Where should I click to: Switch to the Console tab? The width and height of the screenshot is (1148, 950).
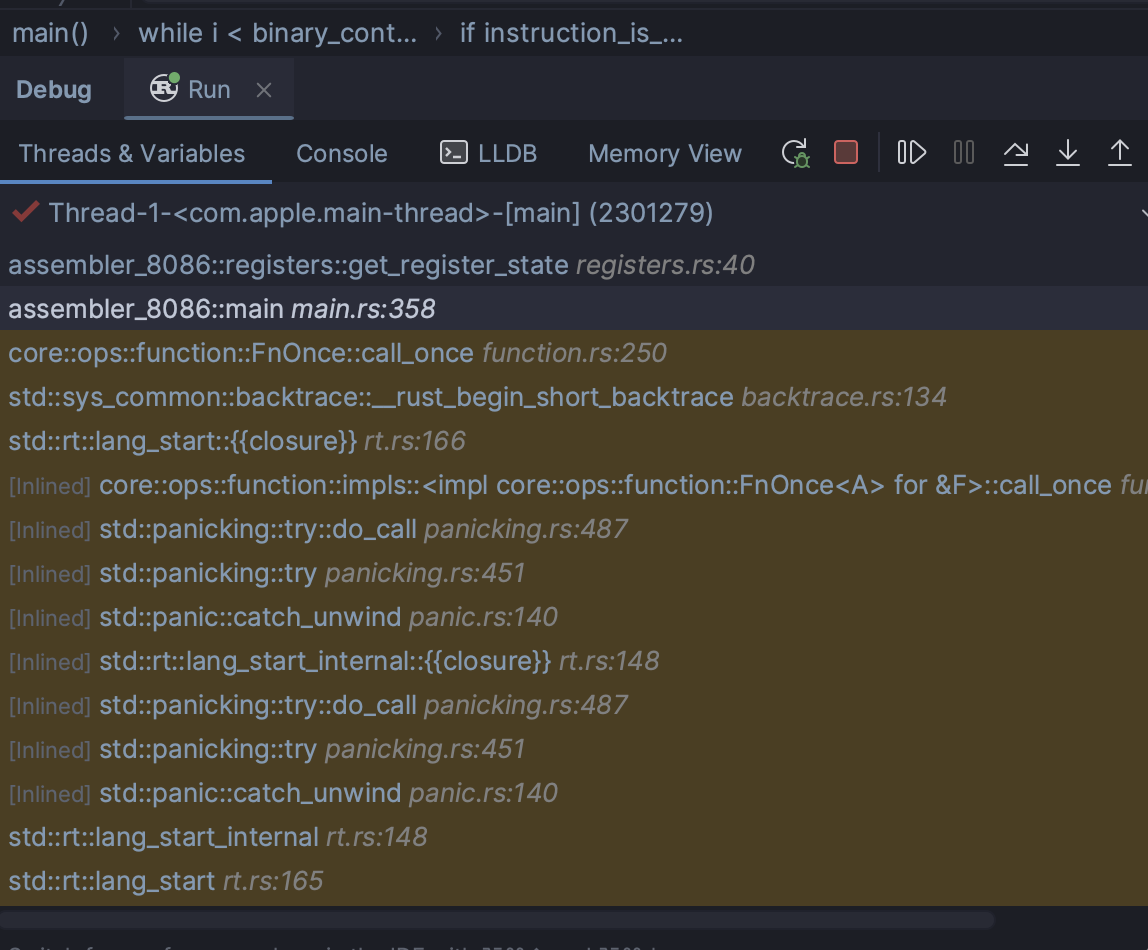click(x=342, y=154)
